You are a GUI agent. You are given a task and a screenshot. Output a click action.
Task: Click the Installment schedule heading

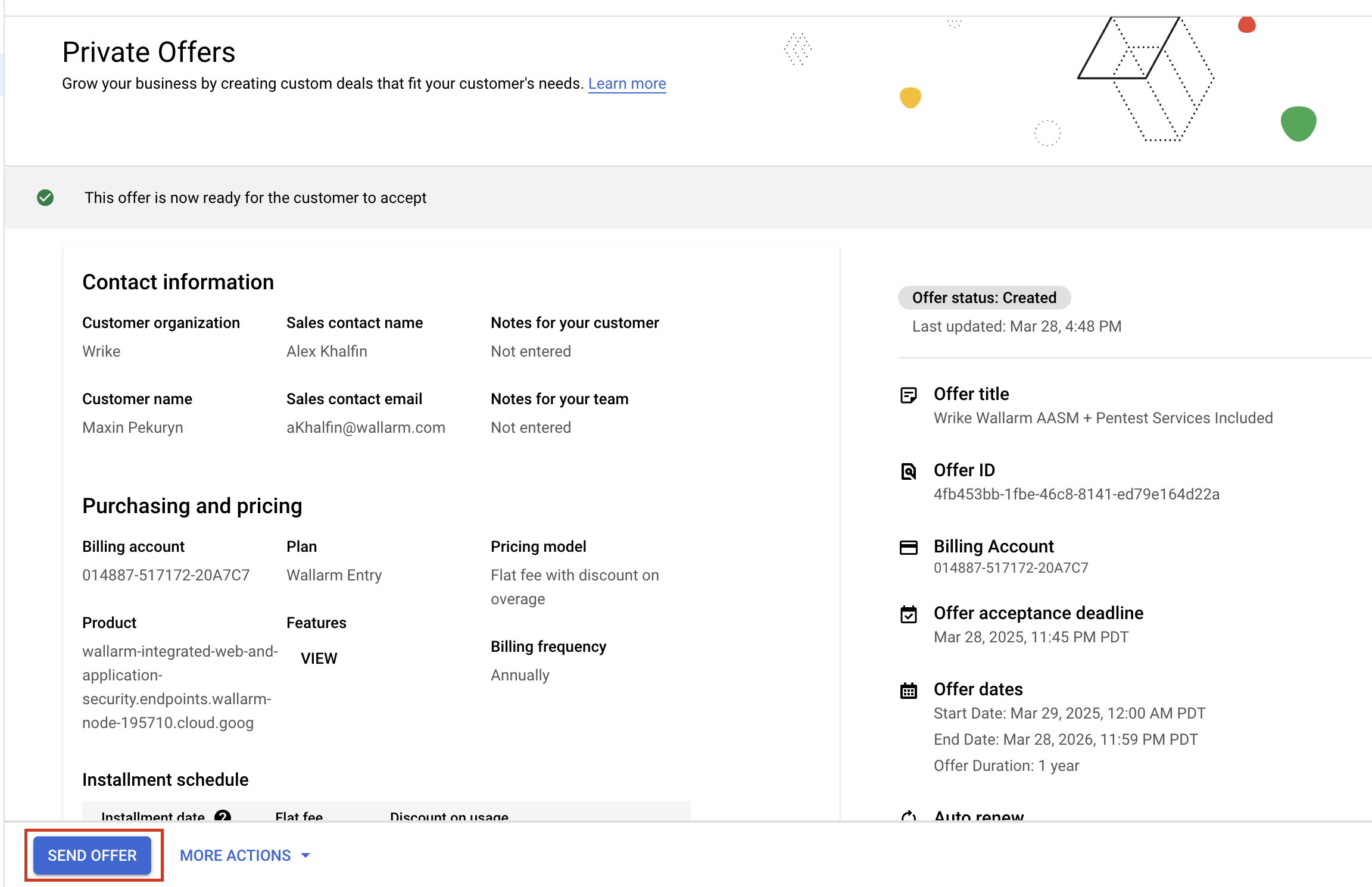166,780
